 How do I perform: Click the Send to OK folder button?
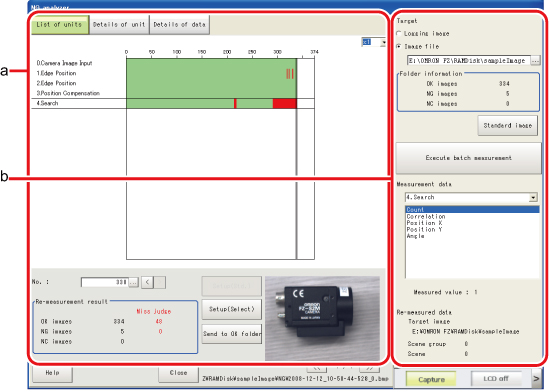point(232,334)
